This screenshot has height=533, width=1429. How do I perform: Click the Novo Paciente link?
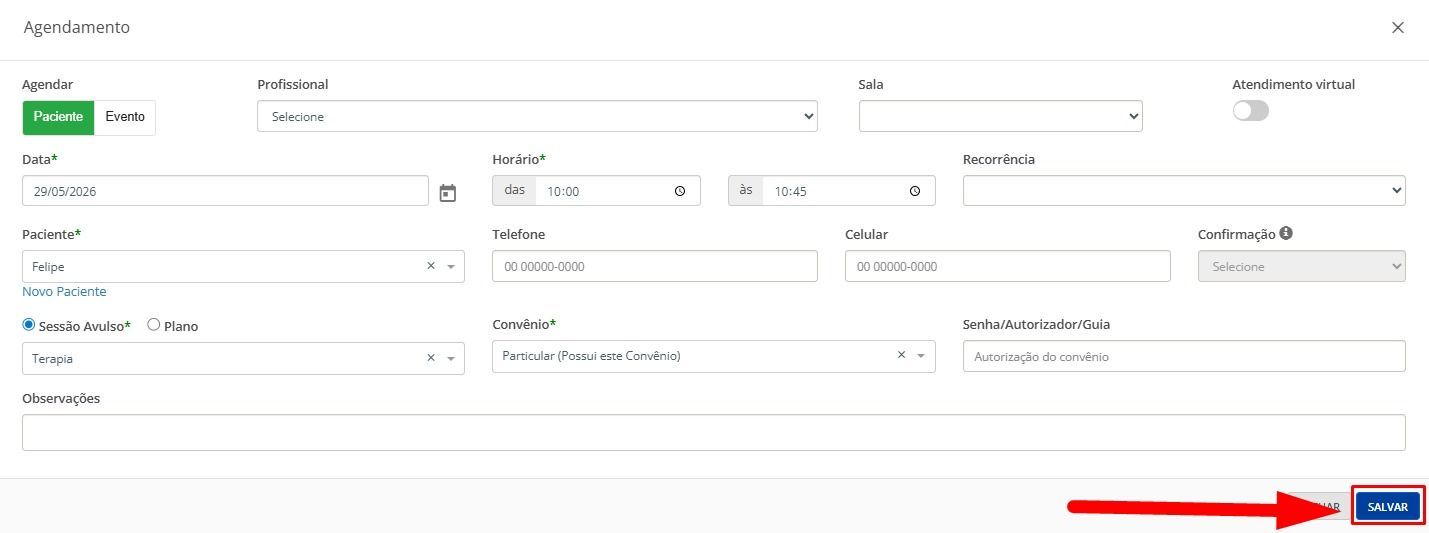point(64,292)
